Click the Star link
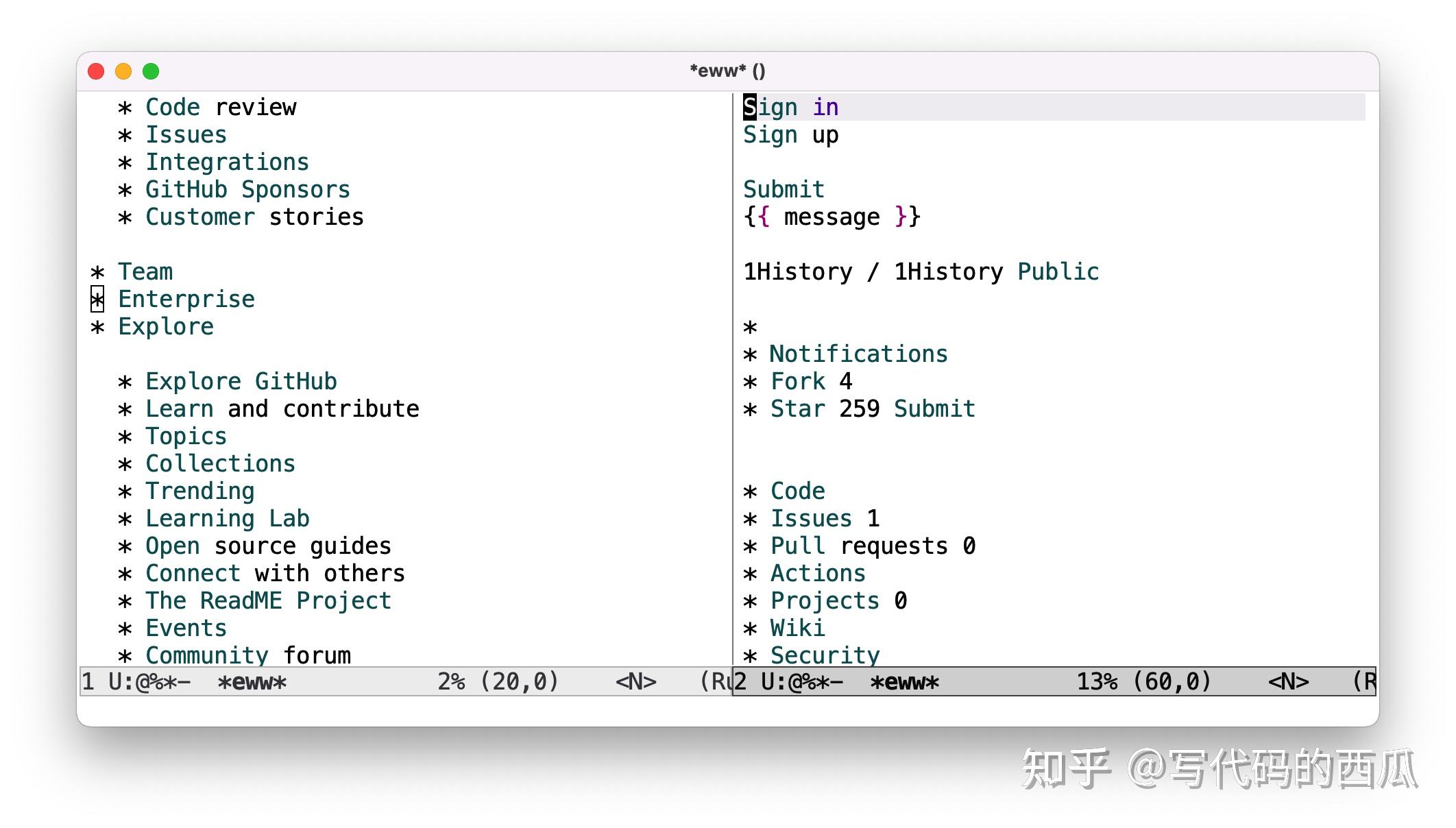This screenshot has width=1456, height=828. (798, 409)
